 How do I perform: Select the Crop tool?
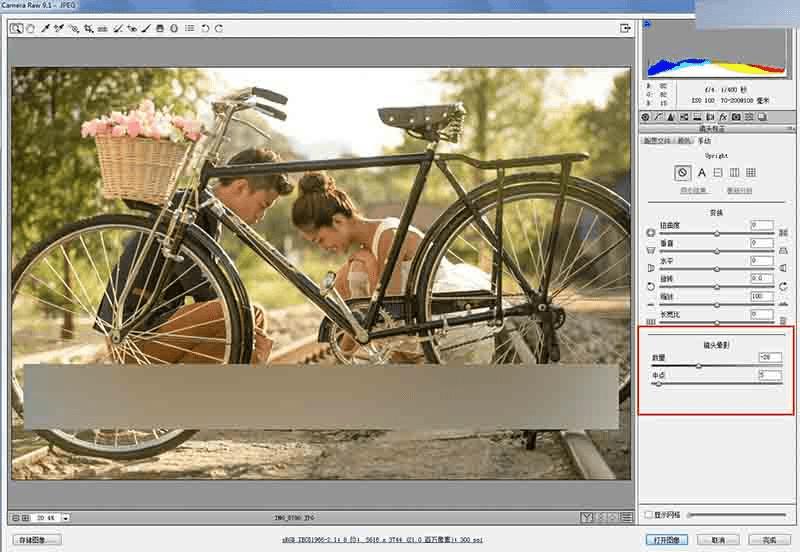click(x=88, y=29)
